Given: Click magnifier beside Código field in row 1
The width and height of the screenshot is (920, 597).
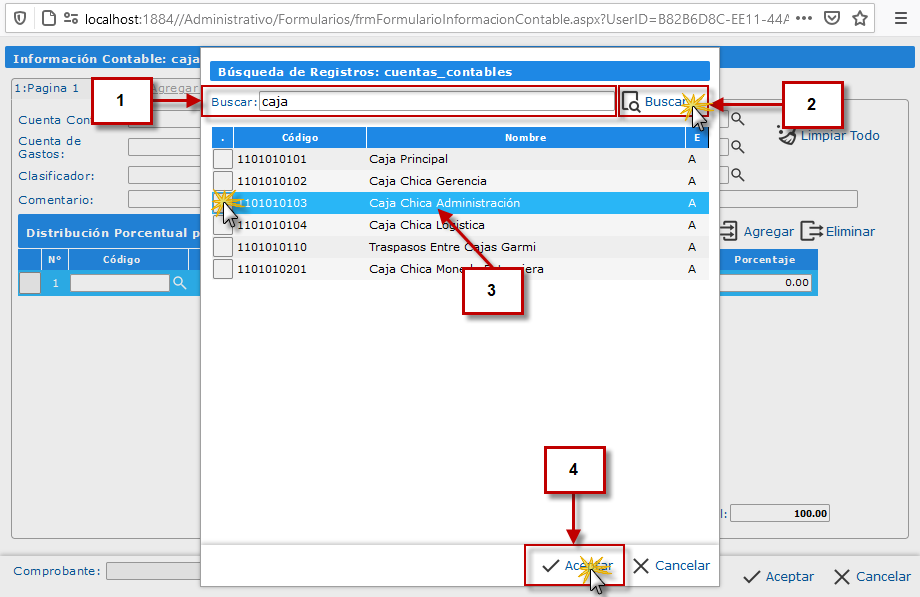Looking at the screenshot, I should [180, 283].
